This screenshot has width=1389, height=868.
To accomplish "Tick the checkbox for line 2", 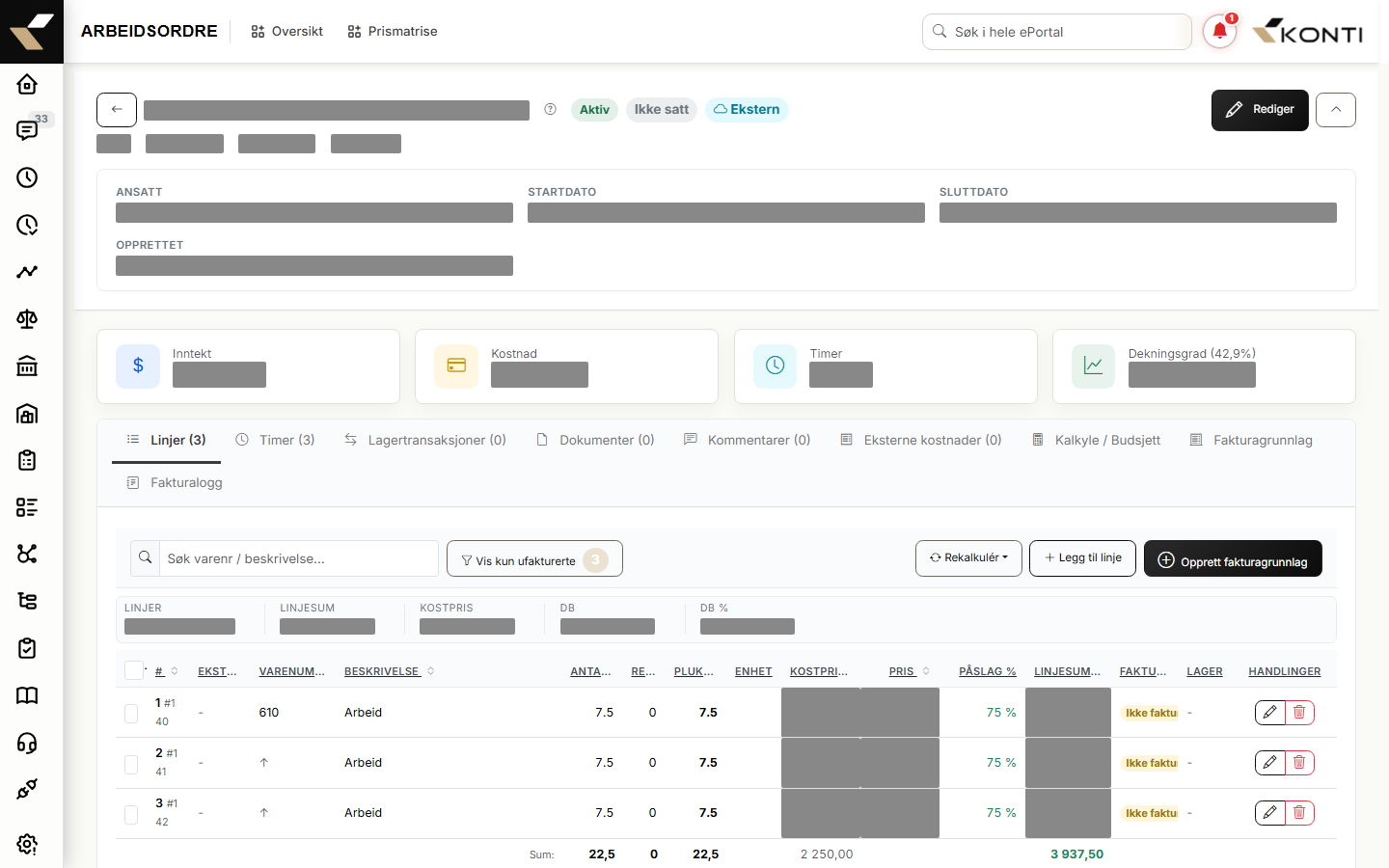I will [x=131, y=764].
